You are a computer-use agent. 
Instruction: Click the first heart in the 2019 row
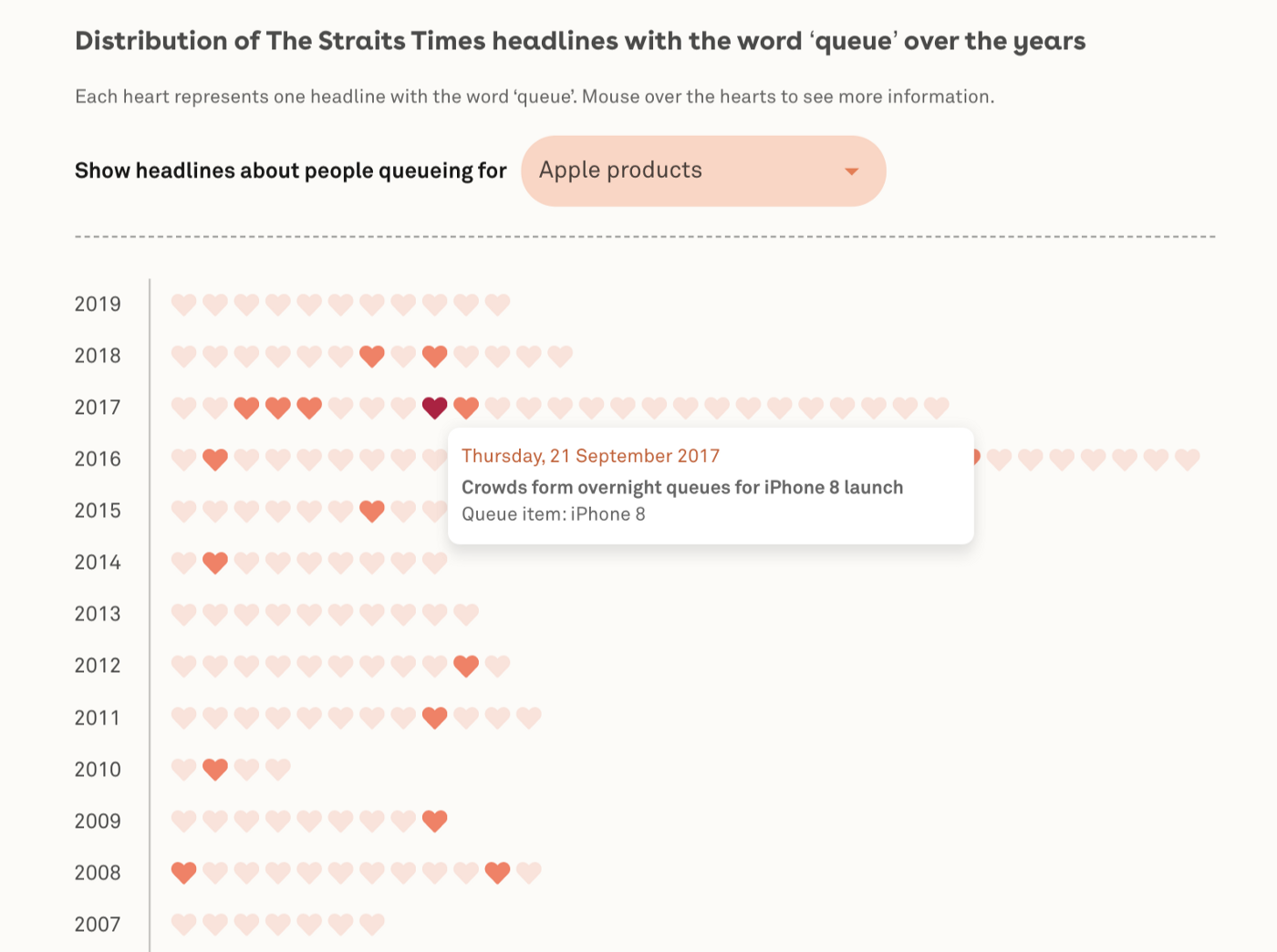(x=184, y=304)
